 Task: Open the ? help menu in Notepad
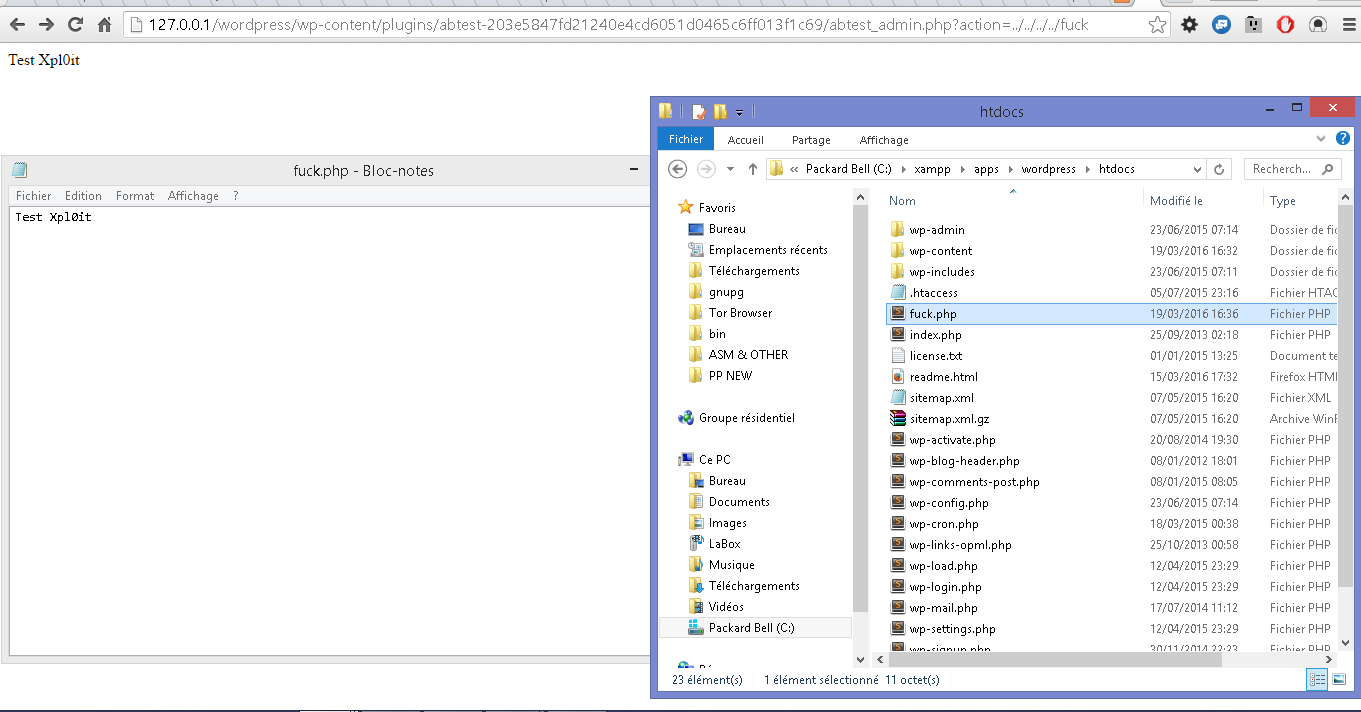[236, 196]
